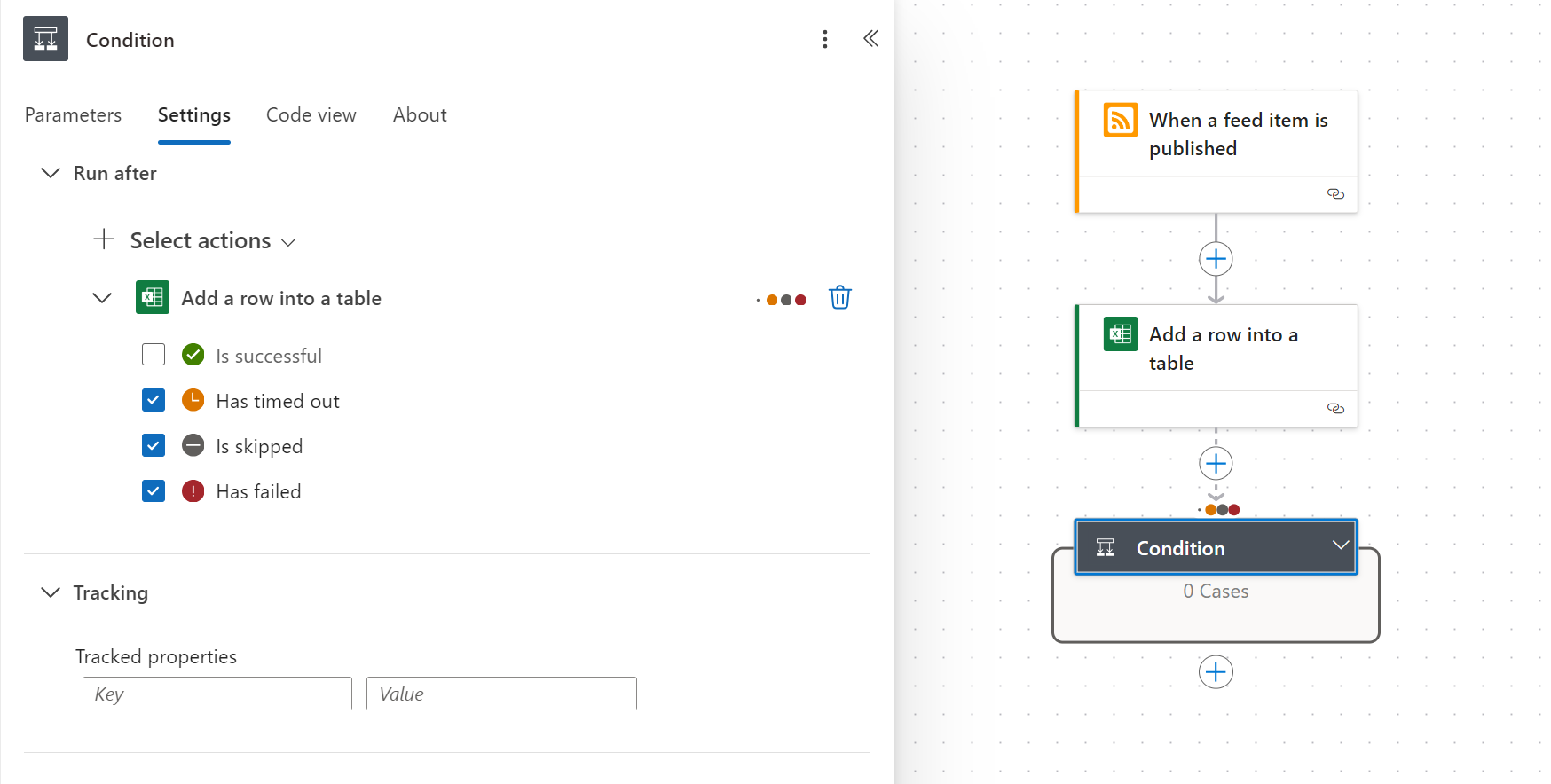Switch to the Parameters tab
The image size is (1551, 784).
coord(73,114)
